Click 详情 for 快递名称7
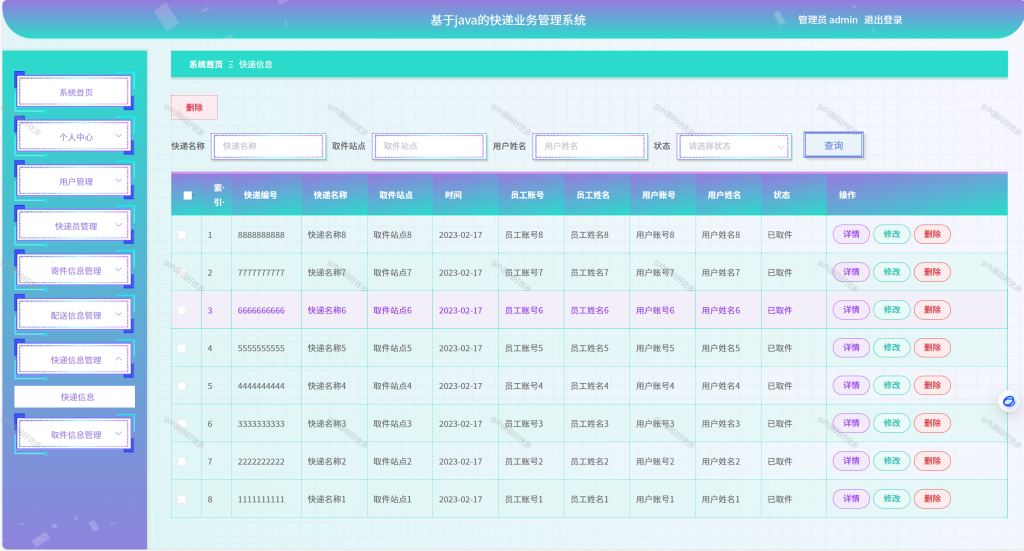This screenshot has width=1024, height=551. click(x=851, y=272)
